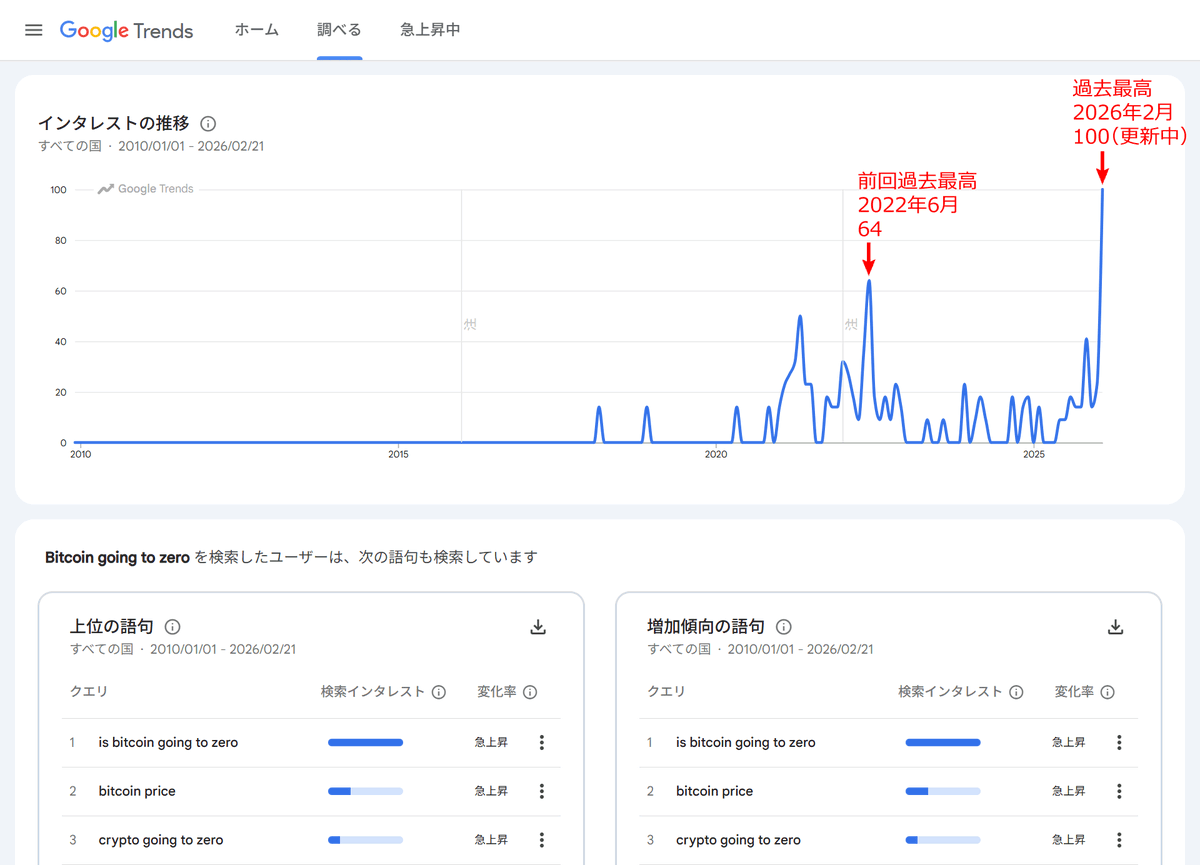This screenshot has width=1200, height=865.
Task: Open top query 'is bitcoin going to zero'
Action: (x=168, y=742)
